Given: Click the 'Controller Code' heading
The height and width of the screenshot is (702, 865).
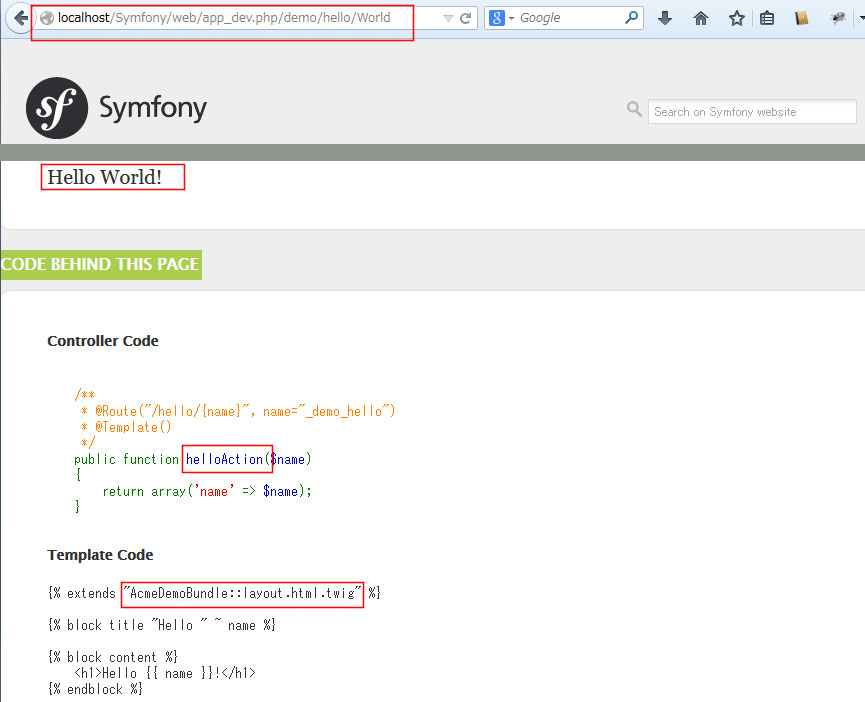Looking at the screenshot, I should (x=103, y=341).
